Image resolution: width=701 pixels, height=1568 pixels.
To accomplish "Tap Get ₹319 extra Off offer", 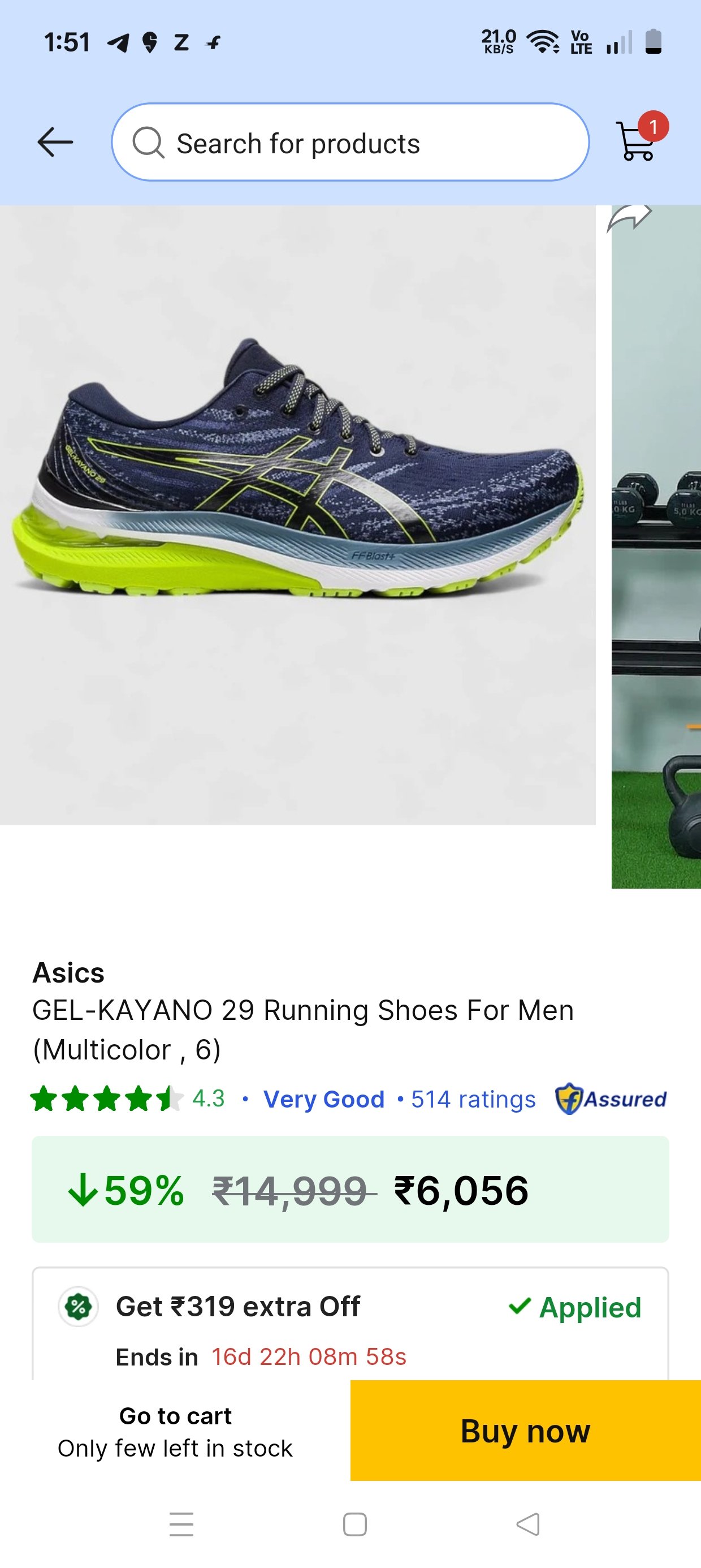I will [x=238, y=1306].
